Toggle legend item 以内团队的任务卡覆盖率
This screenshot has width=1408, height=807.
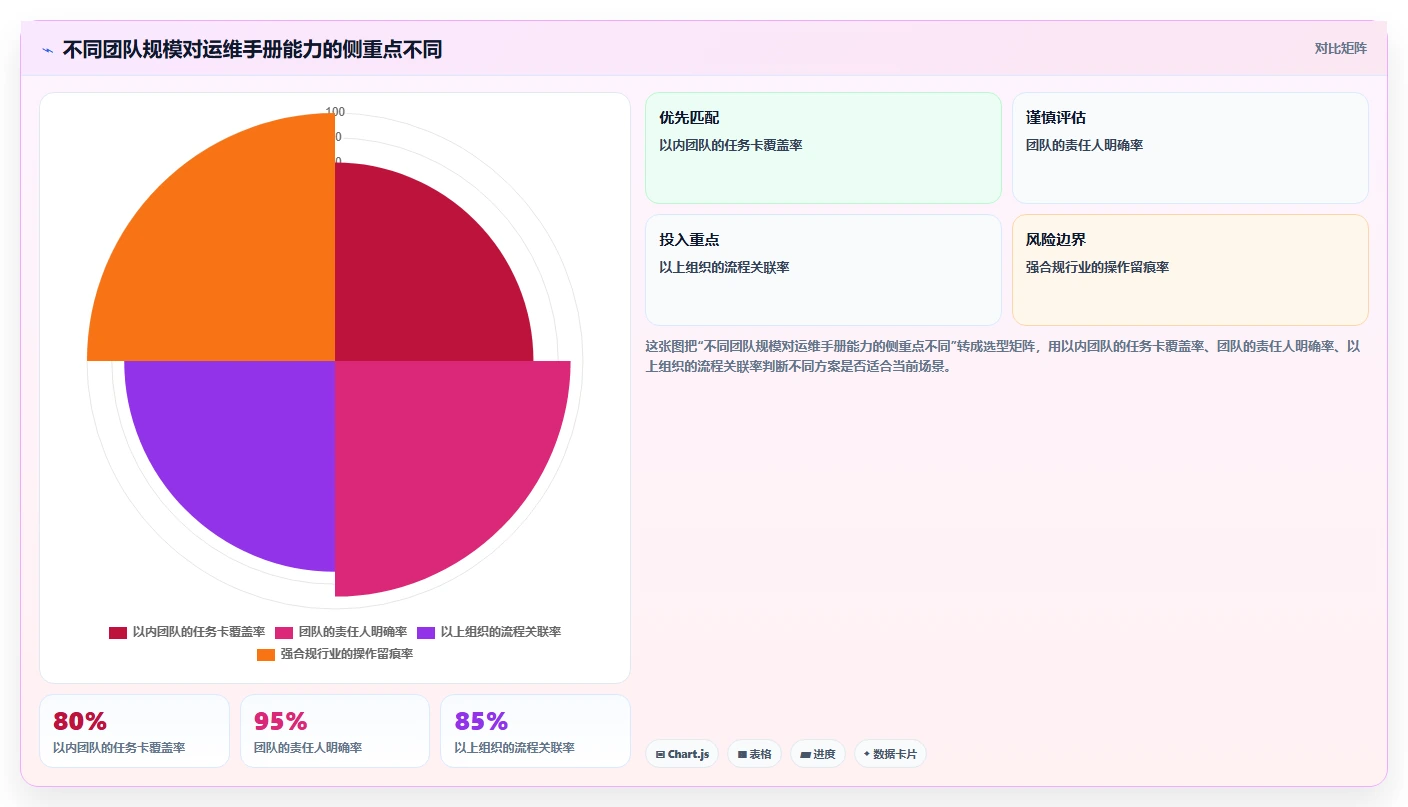point(187,632)
